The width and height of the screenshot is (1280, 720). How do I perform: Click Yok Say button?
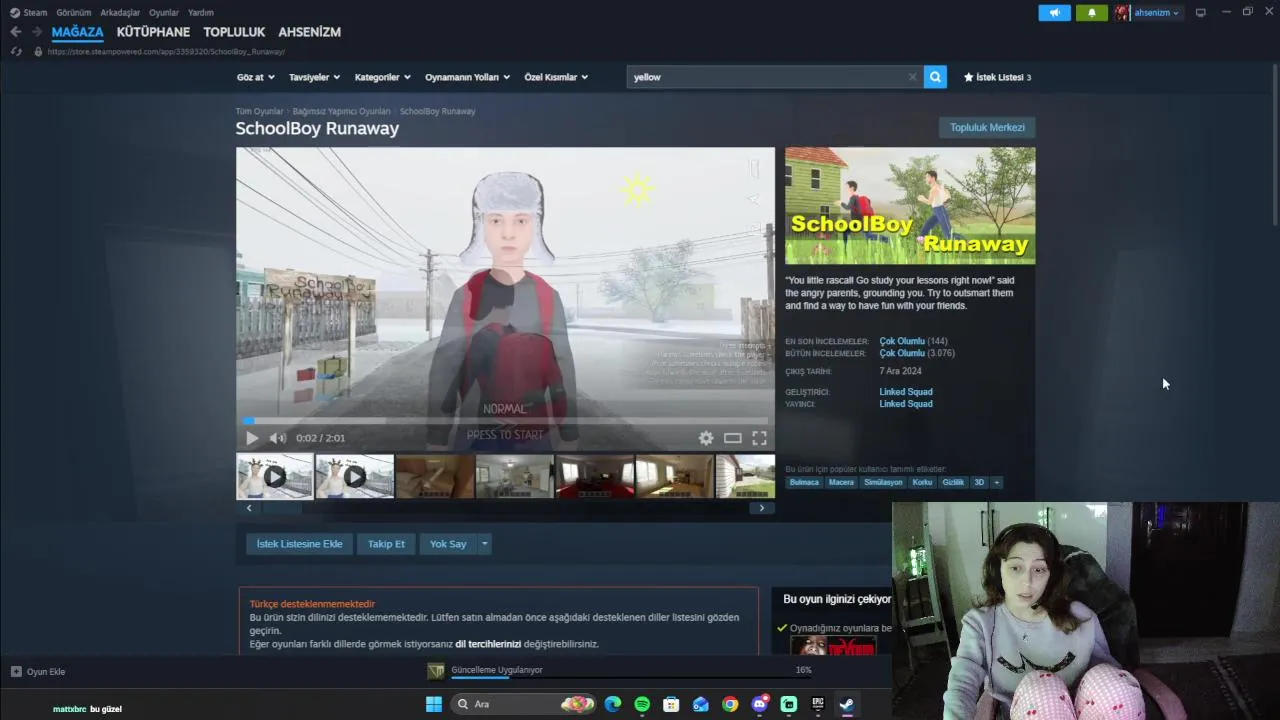coord(448,544)
